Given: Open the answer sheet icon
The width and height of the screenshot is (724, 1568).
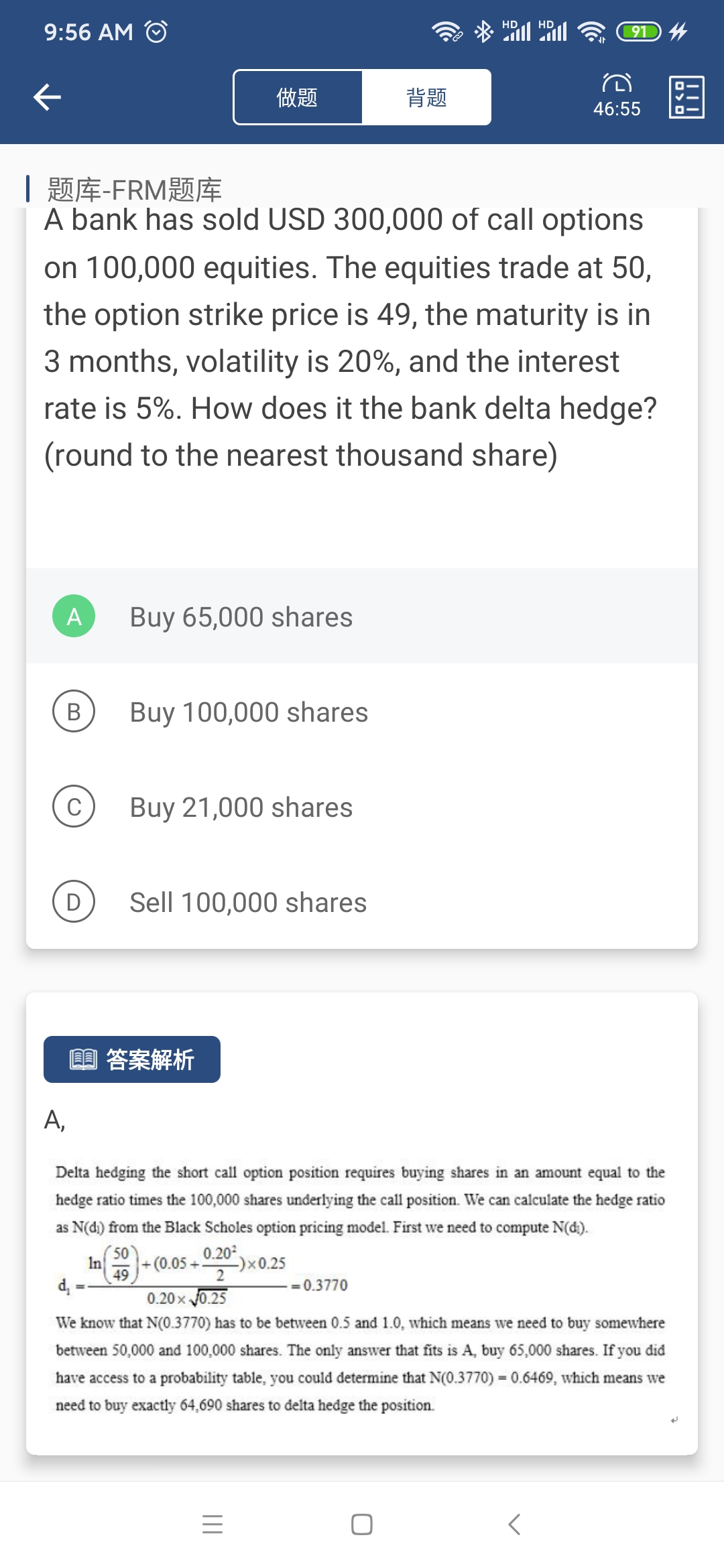Looking at the screenshot, I should 686,97.
